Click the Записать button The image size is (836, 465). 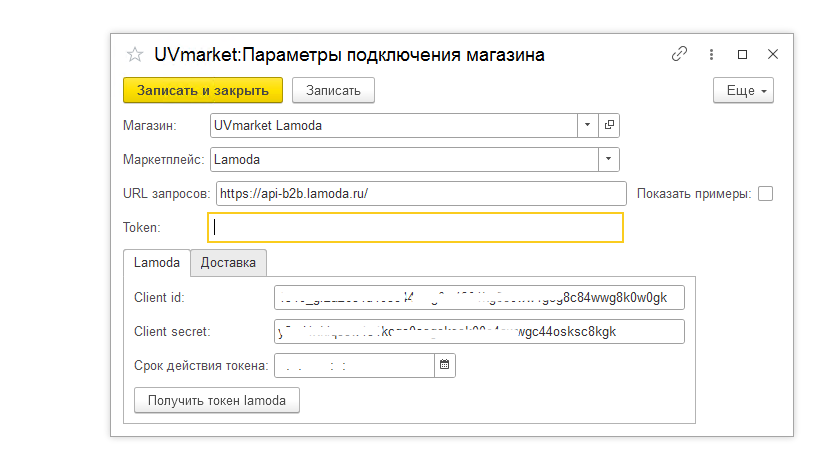point(333,90)
